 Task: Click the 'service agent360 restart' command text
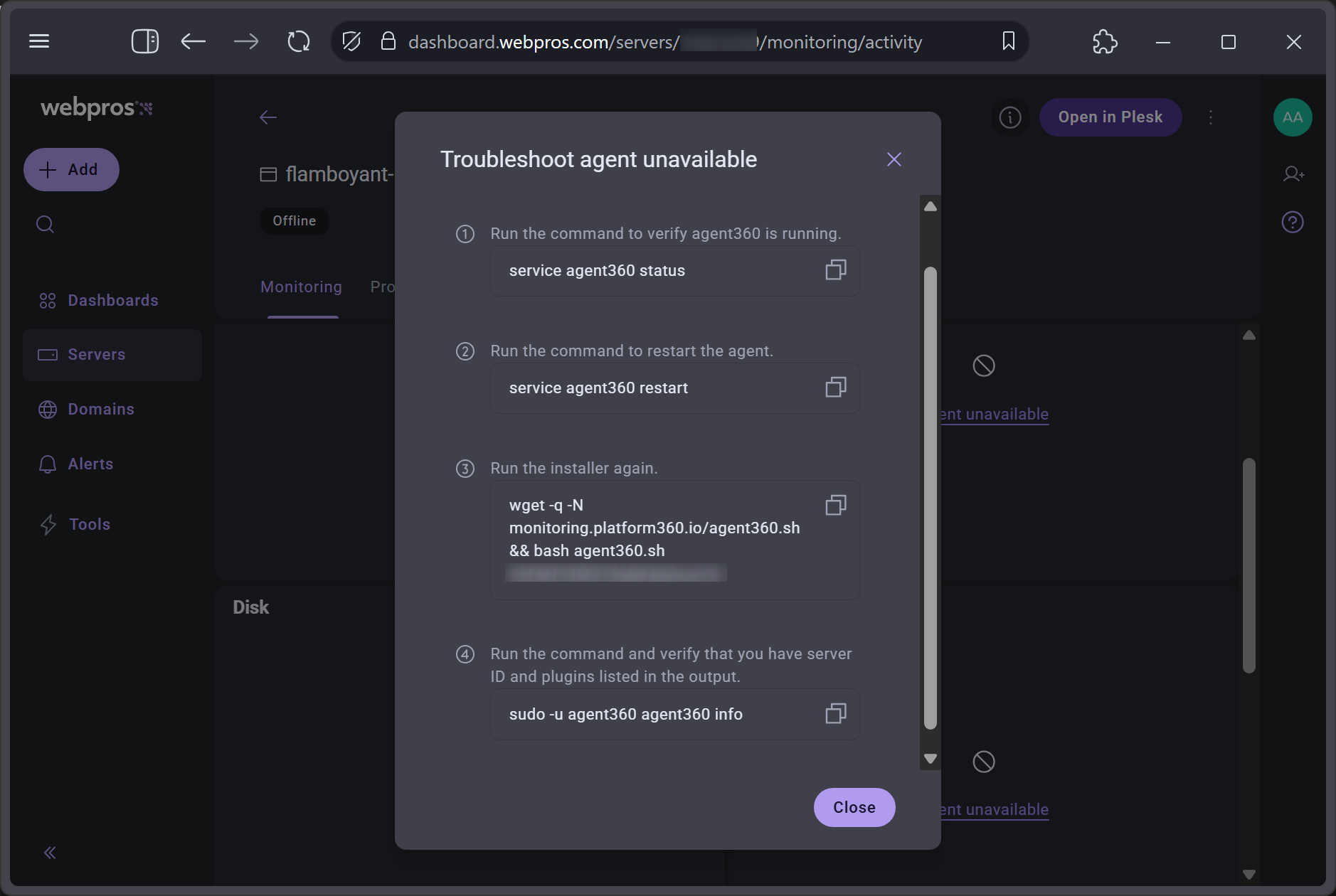point(598,388)
